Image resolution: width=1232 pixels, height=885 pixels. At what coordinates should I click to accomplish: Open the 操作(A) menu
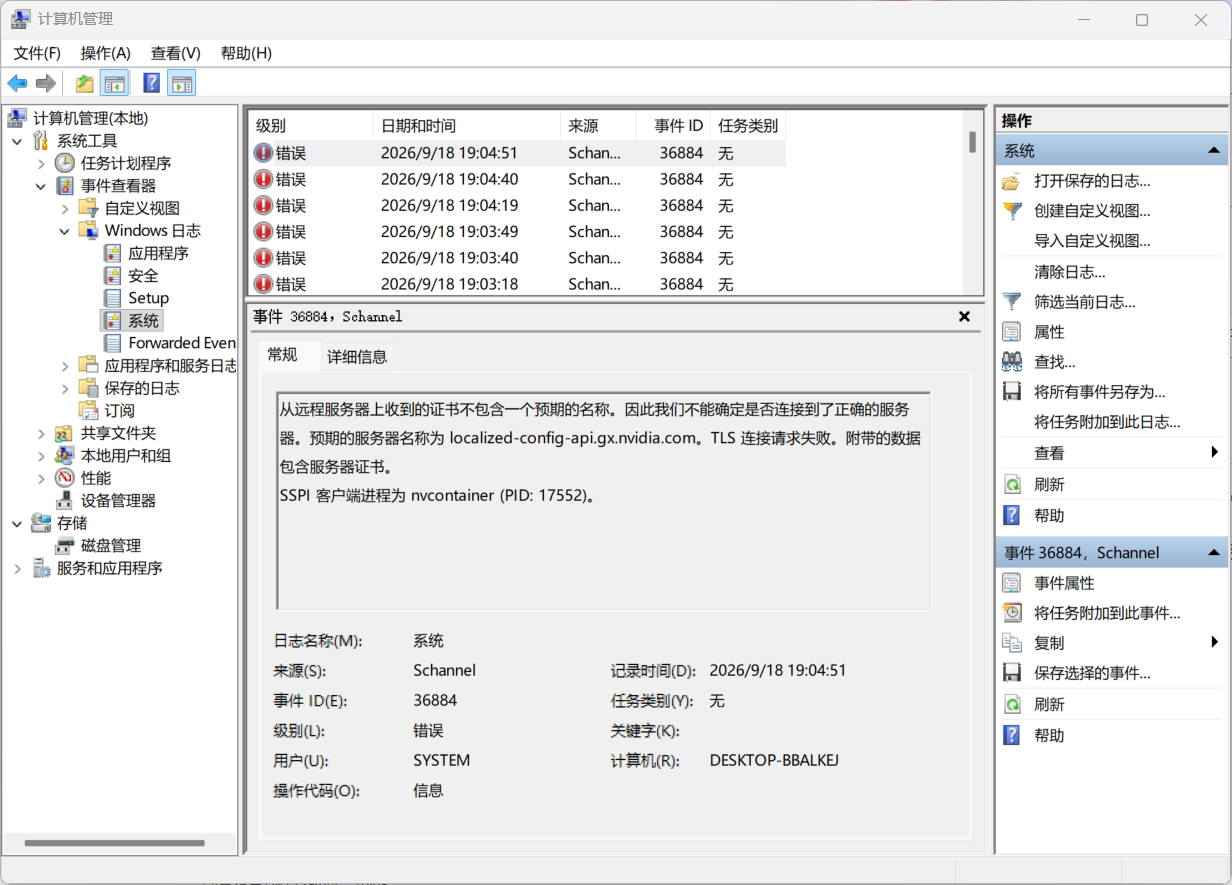tap(106, 53)
